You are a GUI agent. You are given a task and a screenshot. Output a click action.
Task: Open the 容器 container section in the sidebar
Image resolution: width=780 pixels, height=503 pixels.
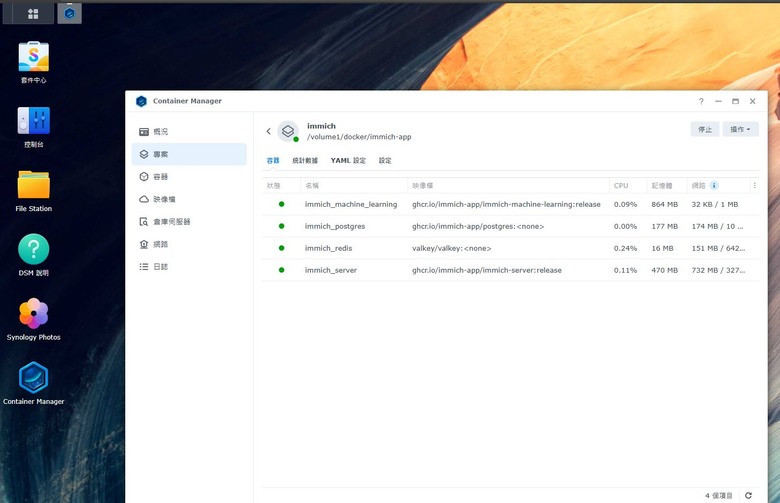[189, 177]
